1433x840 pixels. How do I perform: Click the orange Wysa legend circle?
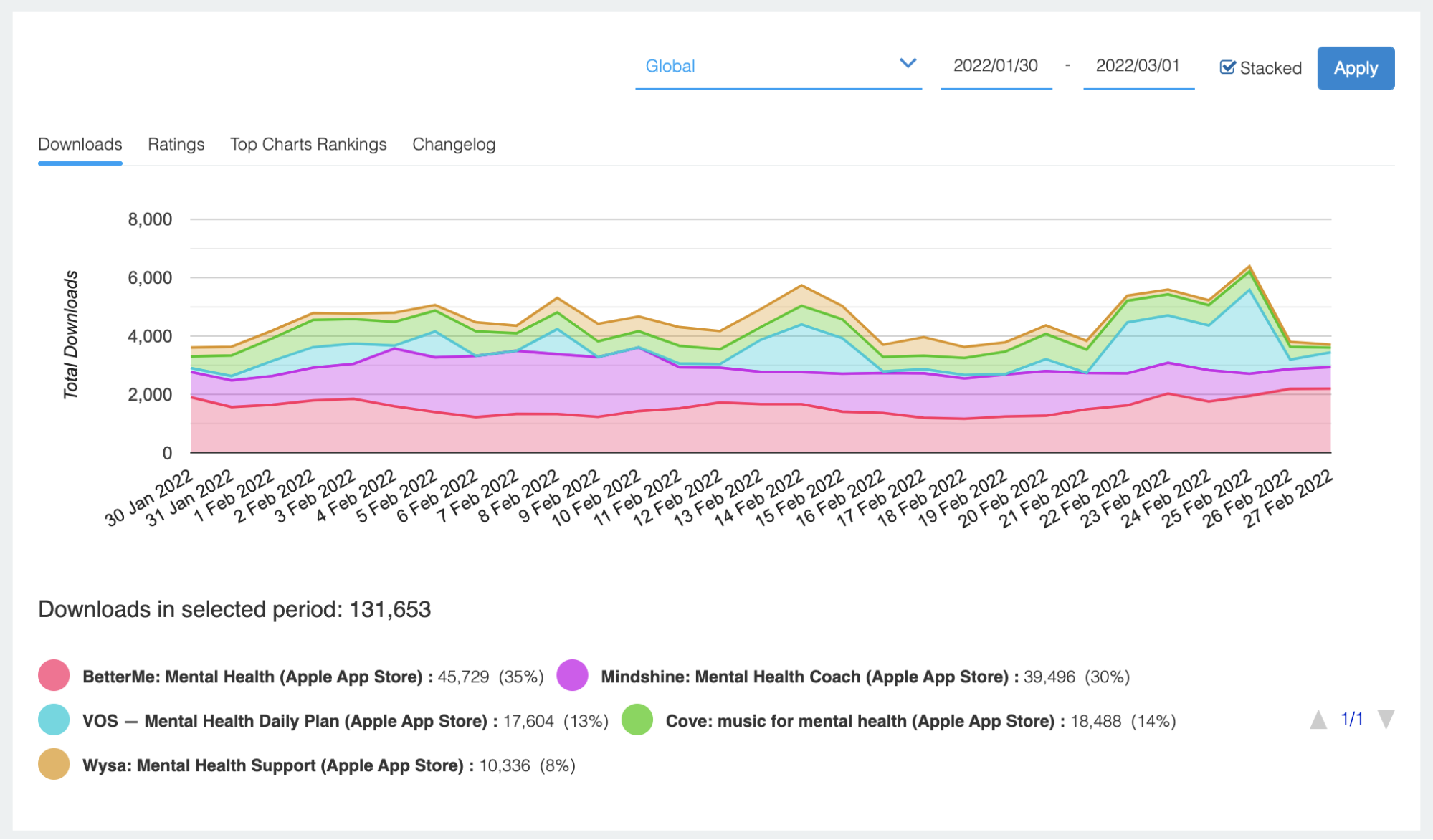[54, 765]
